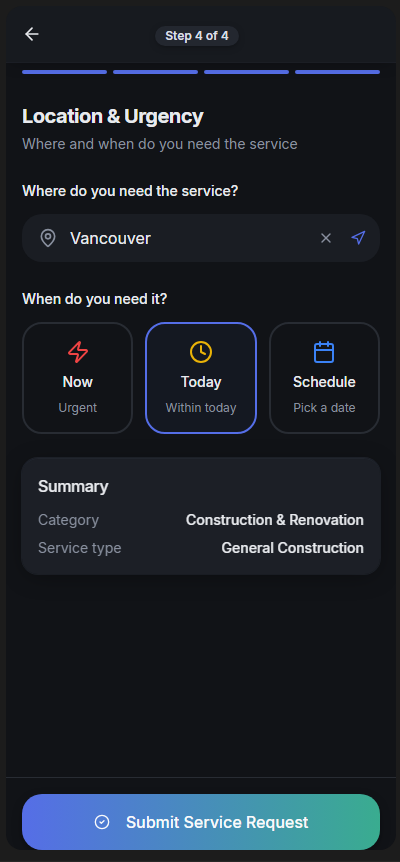Viewport: 400px width, 862px height.
Task: Click the red lightning bolt icon
Action: (x=77, y=352)
